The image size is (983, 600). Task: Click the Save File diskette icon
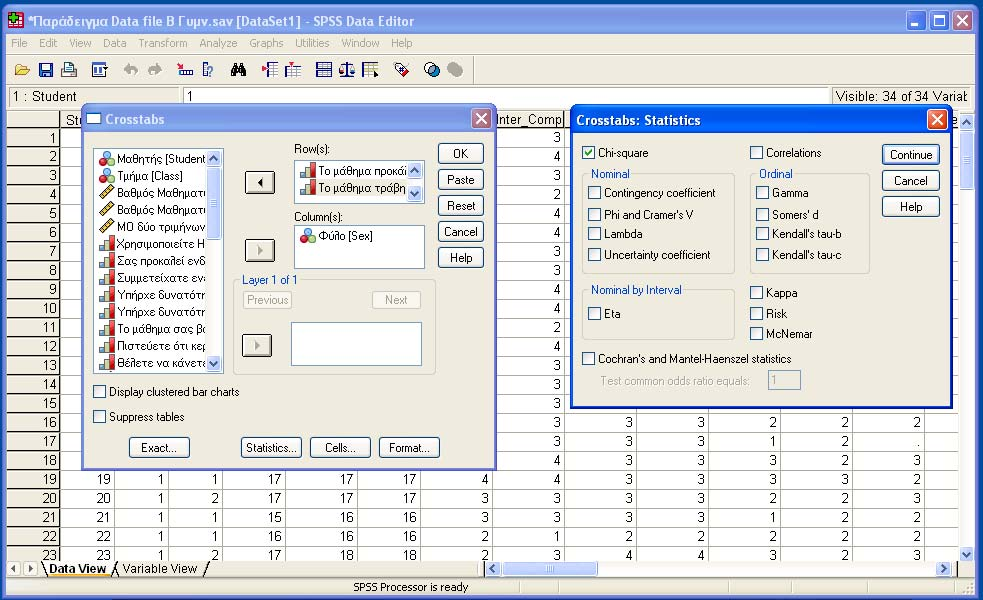point(46,70)
